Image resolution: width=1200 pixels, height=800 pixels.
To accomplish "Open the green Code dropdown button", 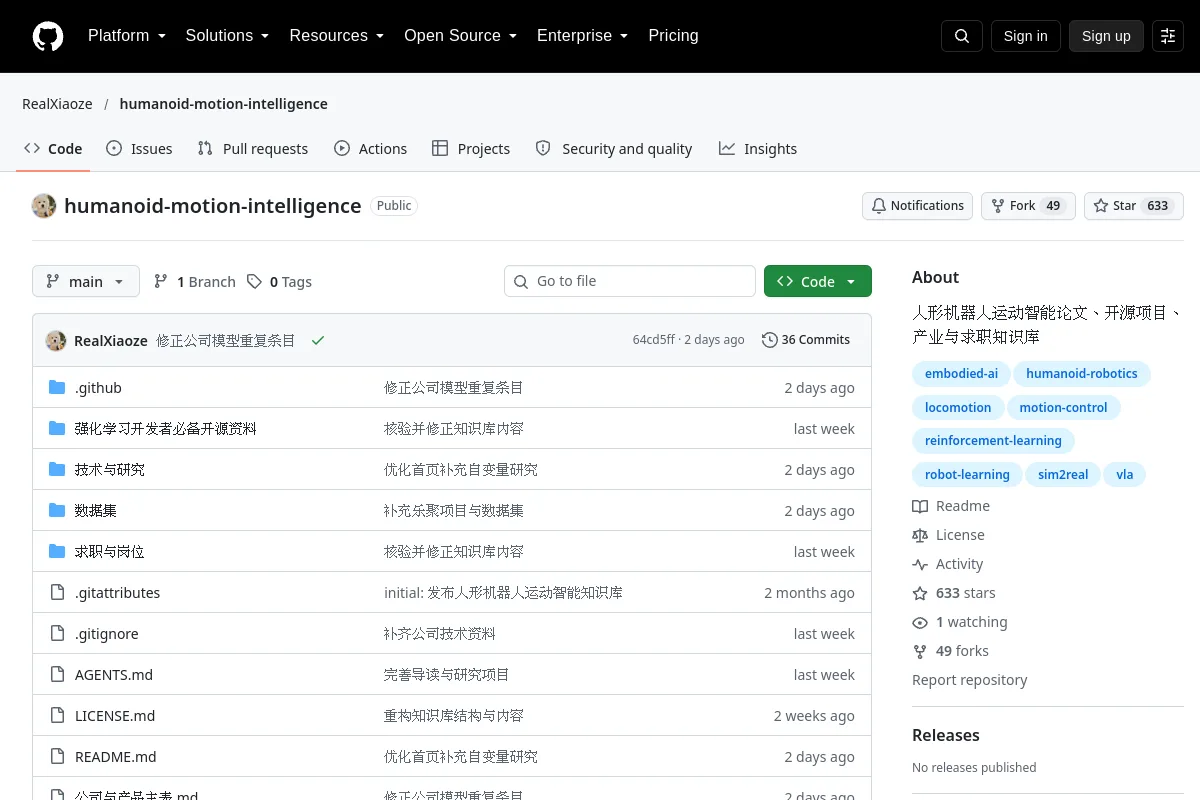I will [x=818, y=282].
